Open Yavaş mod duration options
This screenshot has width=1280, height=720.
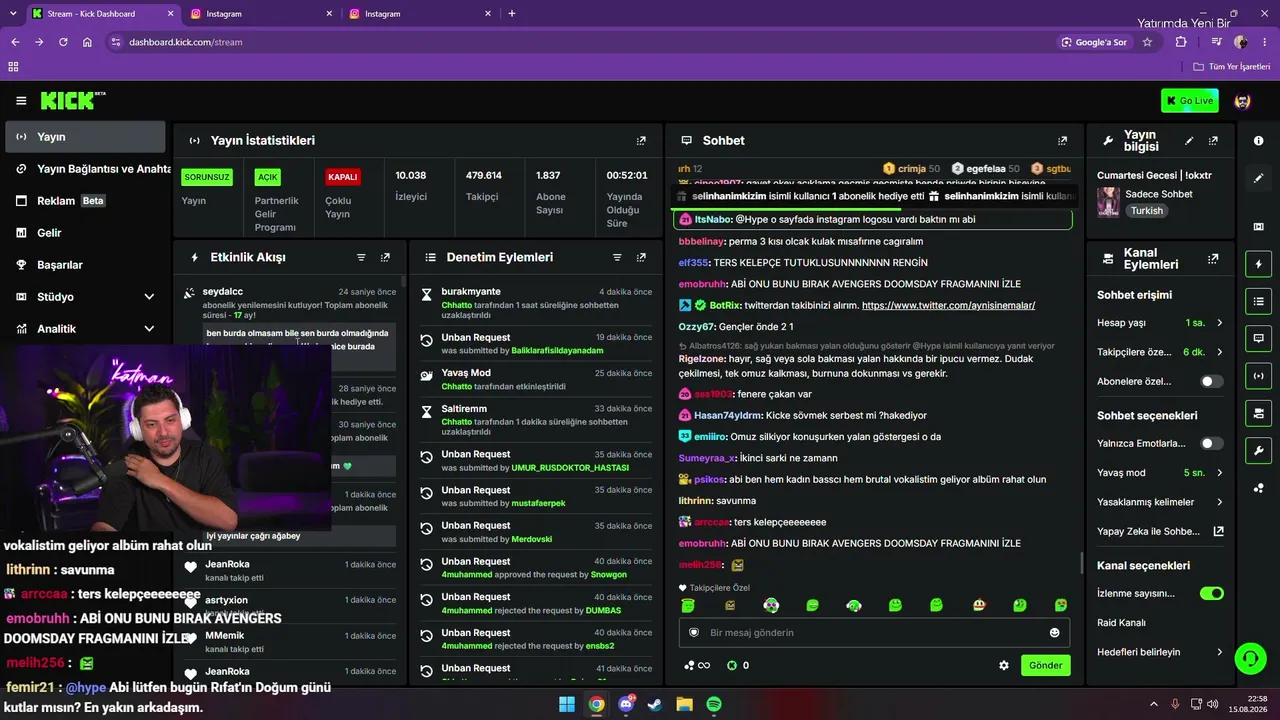[1160, 473]
